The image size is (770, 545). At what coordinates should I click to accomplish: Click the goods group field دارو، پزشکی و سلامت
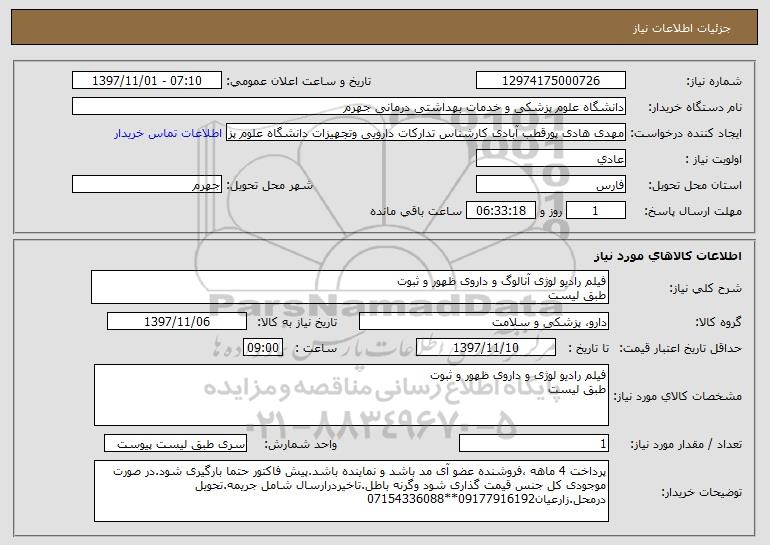click(484, 322)
